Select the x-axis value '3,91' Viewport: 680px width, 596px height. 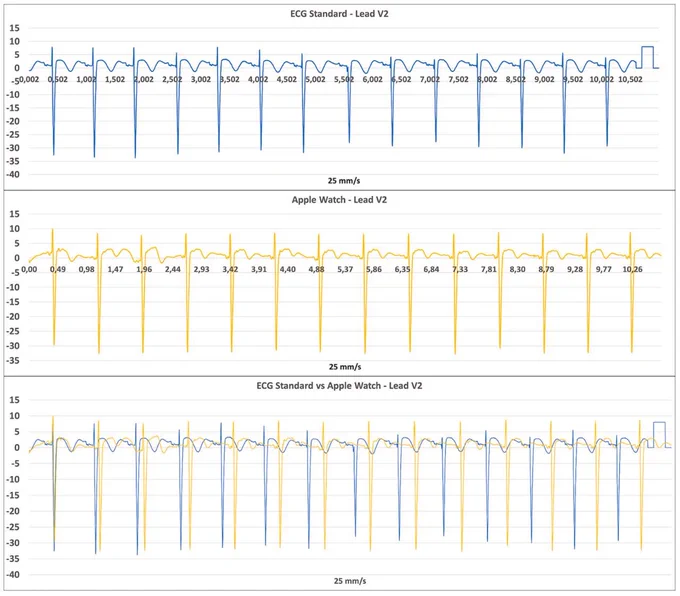pos(259,269)
